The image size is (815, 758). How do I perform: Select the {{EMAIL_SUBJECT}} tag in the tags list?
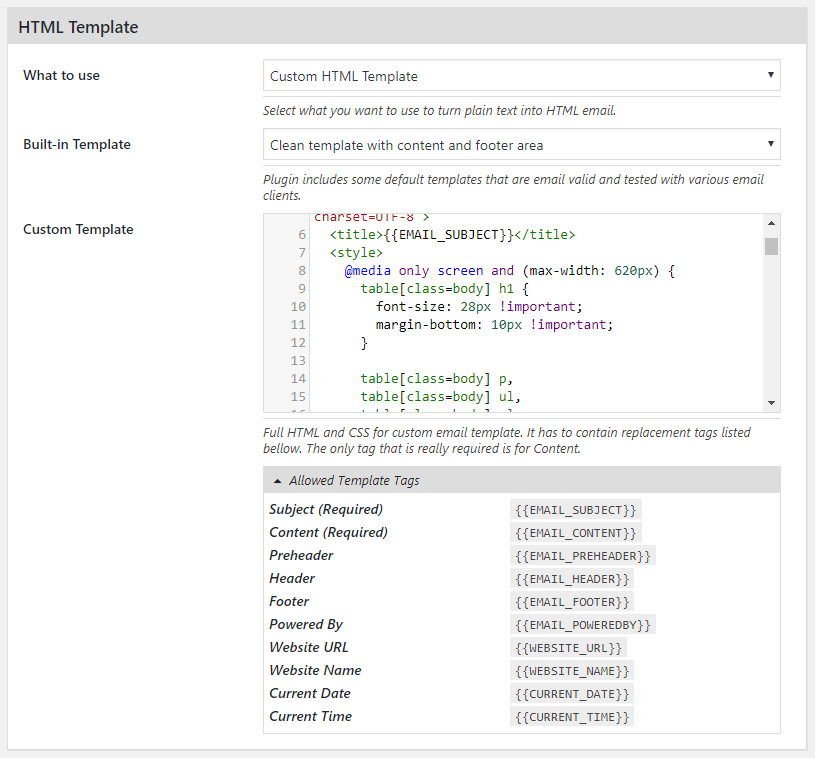pyautogui.click(x=575, y=510)
